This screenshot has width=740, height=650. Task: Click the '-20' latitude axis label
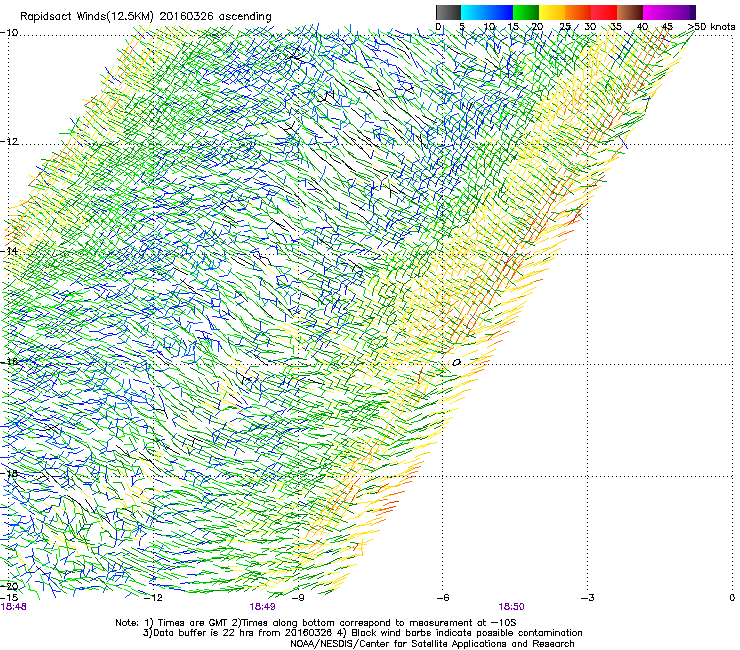[9, 586]
